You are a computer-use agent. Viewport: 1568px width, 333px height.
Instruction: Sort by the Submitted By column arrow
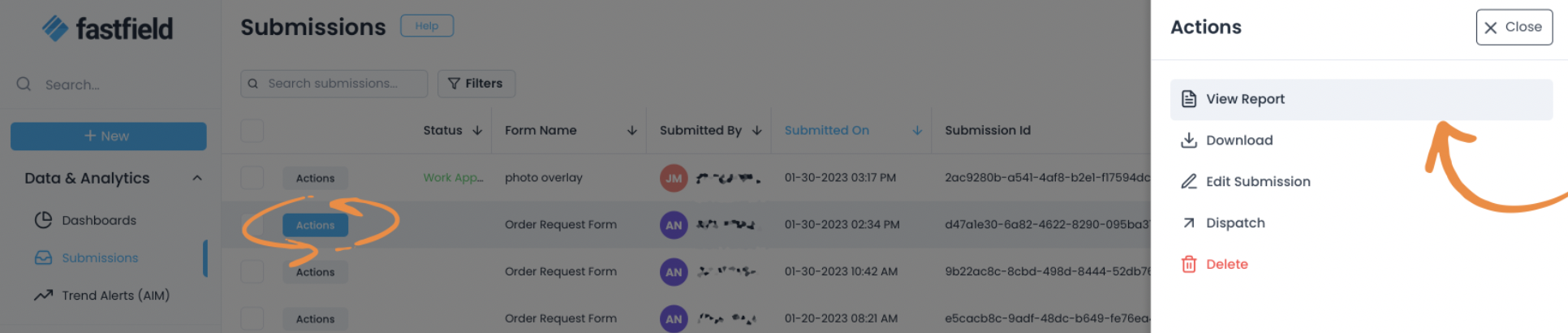click(756, 131)
